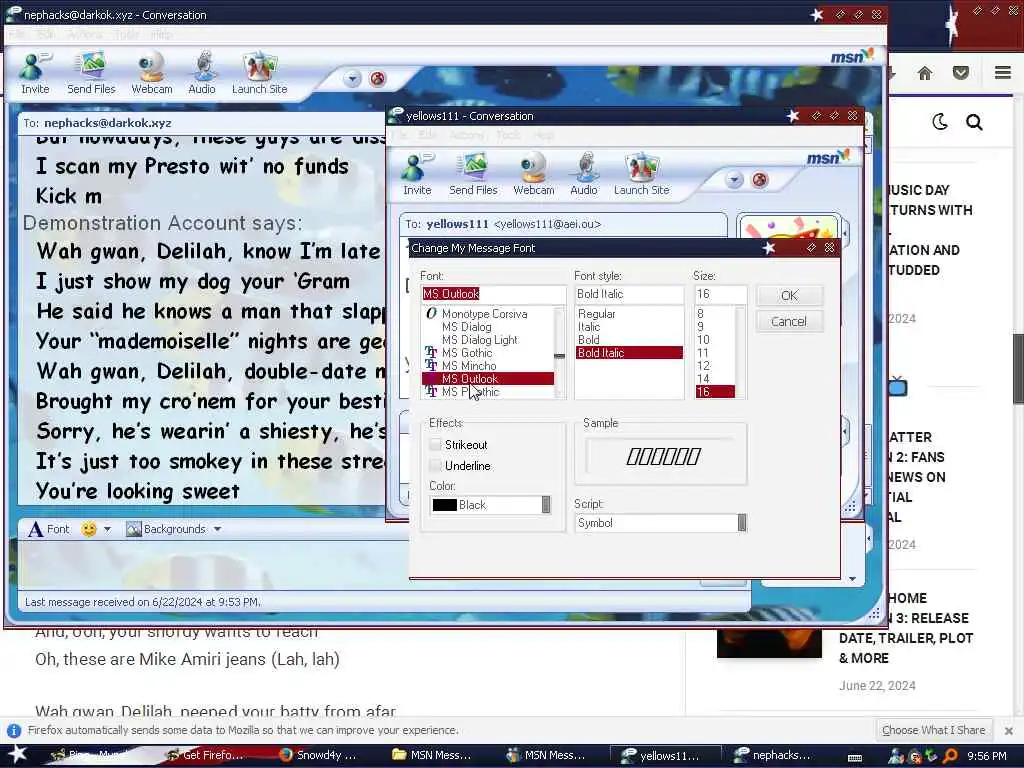
Task: Click the block contact icon in yellows111 window
Action: [x=760, y=180]
